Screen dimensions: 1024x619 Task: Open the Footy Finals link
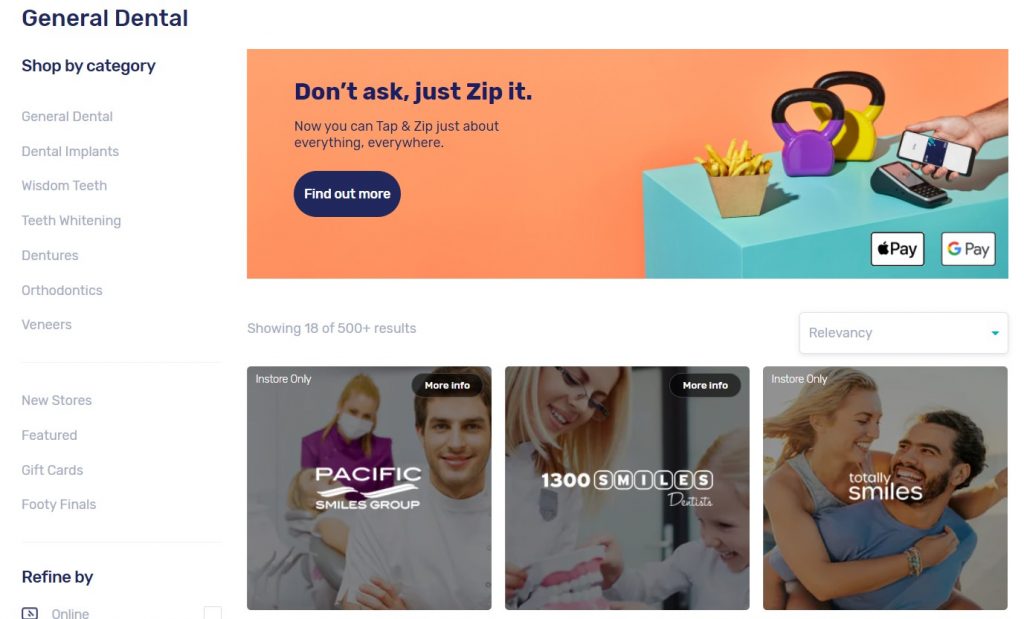59,505
